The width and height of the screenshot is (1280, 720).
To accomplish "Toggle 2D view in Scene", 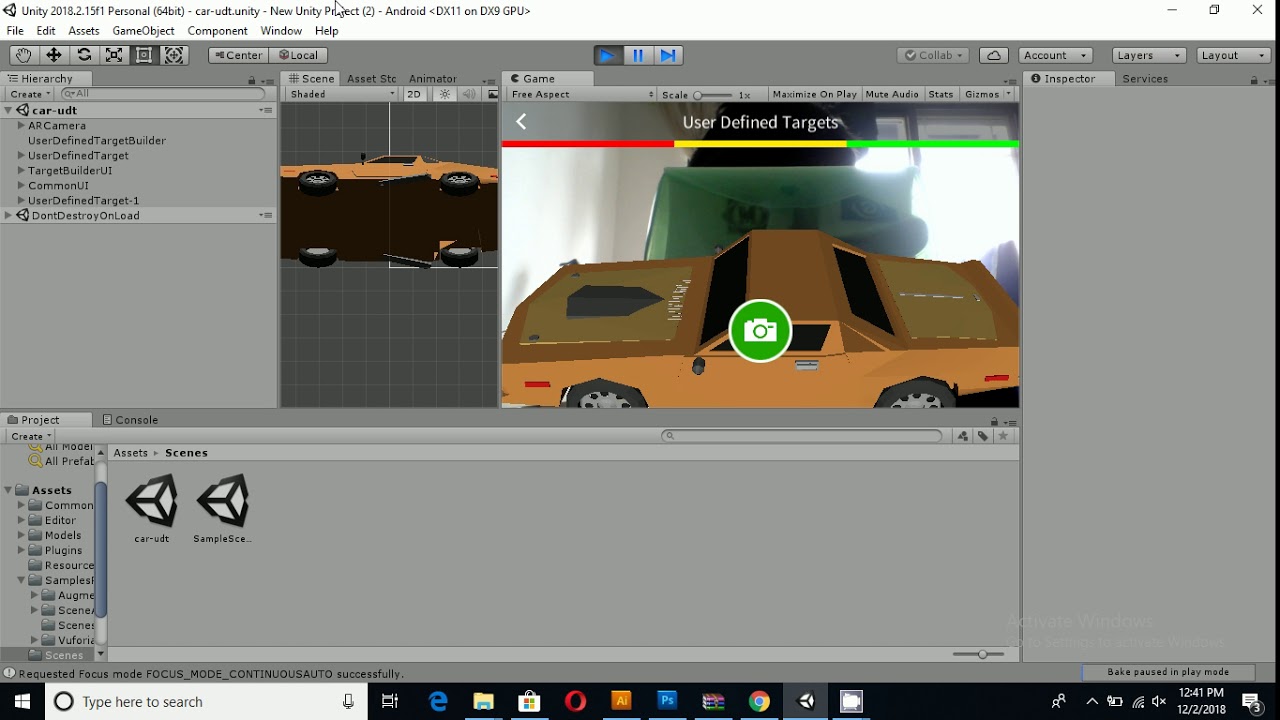I will click(x=414, y=94).
